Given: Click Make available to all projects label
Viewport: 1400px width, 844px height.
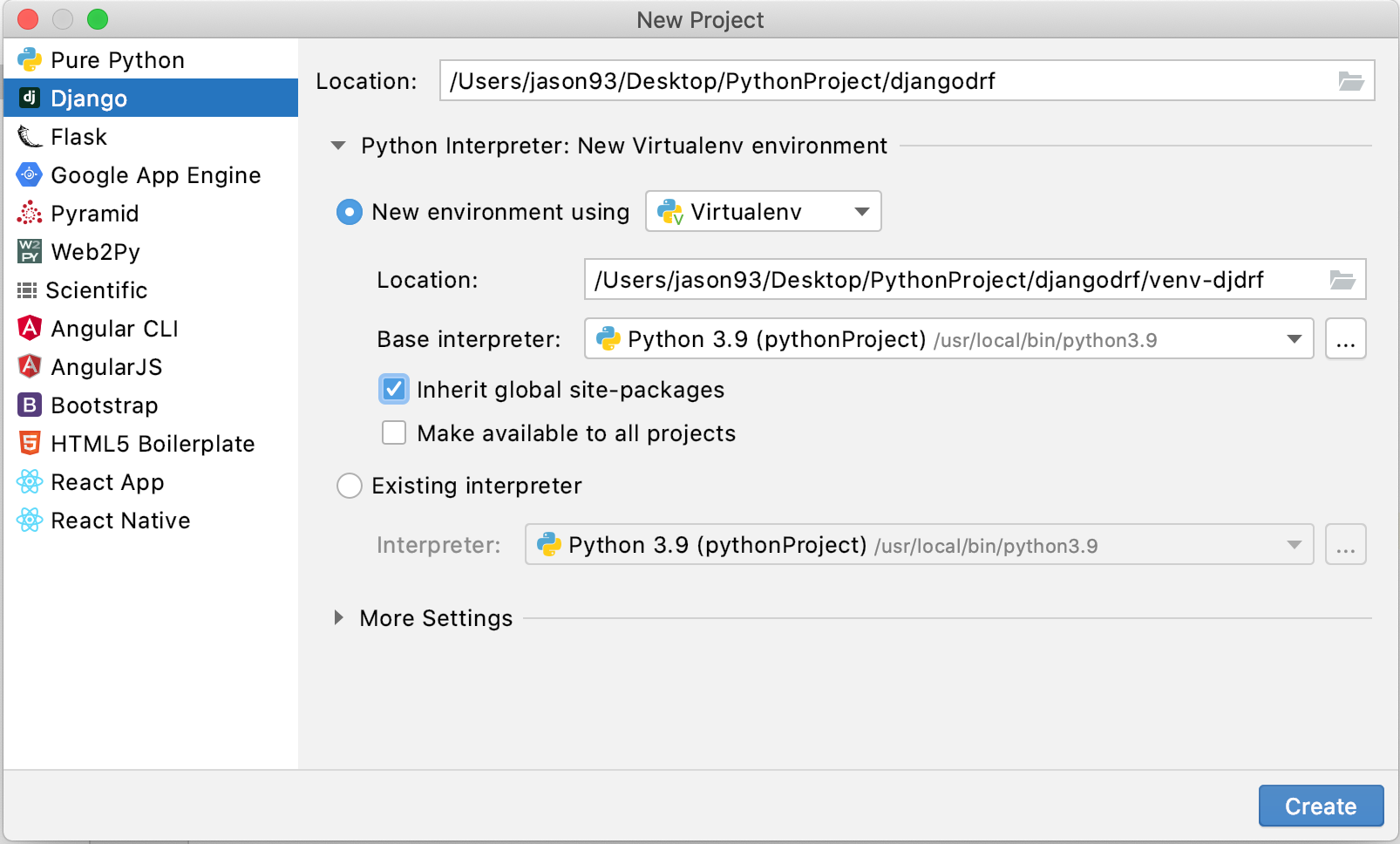Looking at the screenshot, I should tap(576, 433).
